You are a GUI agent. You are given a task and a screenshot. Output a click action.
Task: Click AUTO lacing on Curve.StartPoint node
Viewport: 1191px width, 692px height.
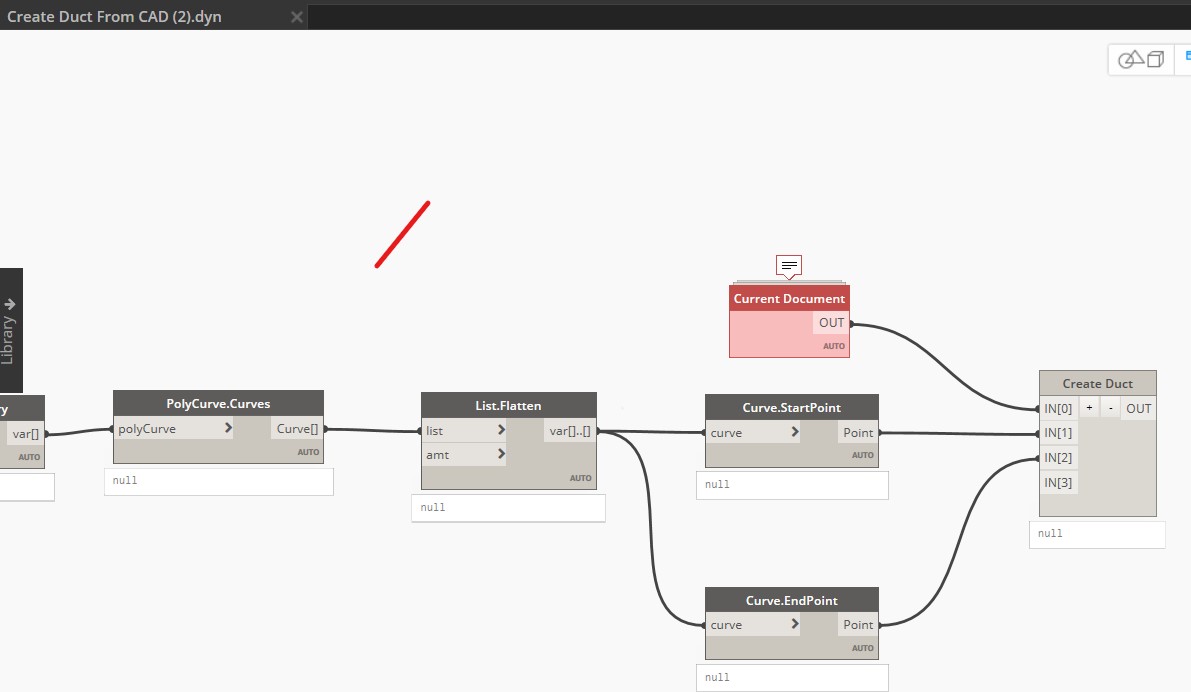click(x=862, y=455)
